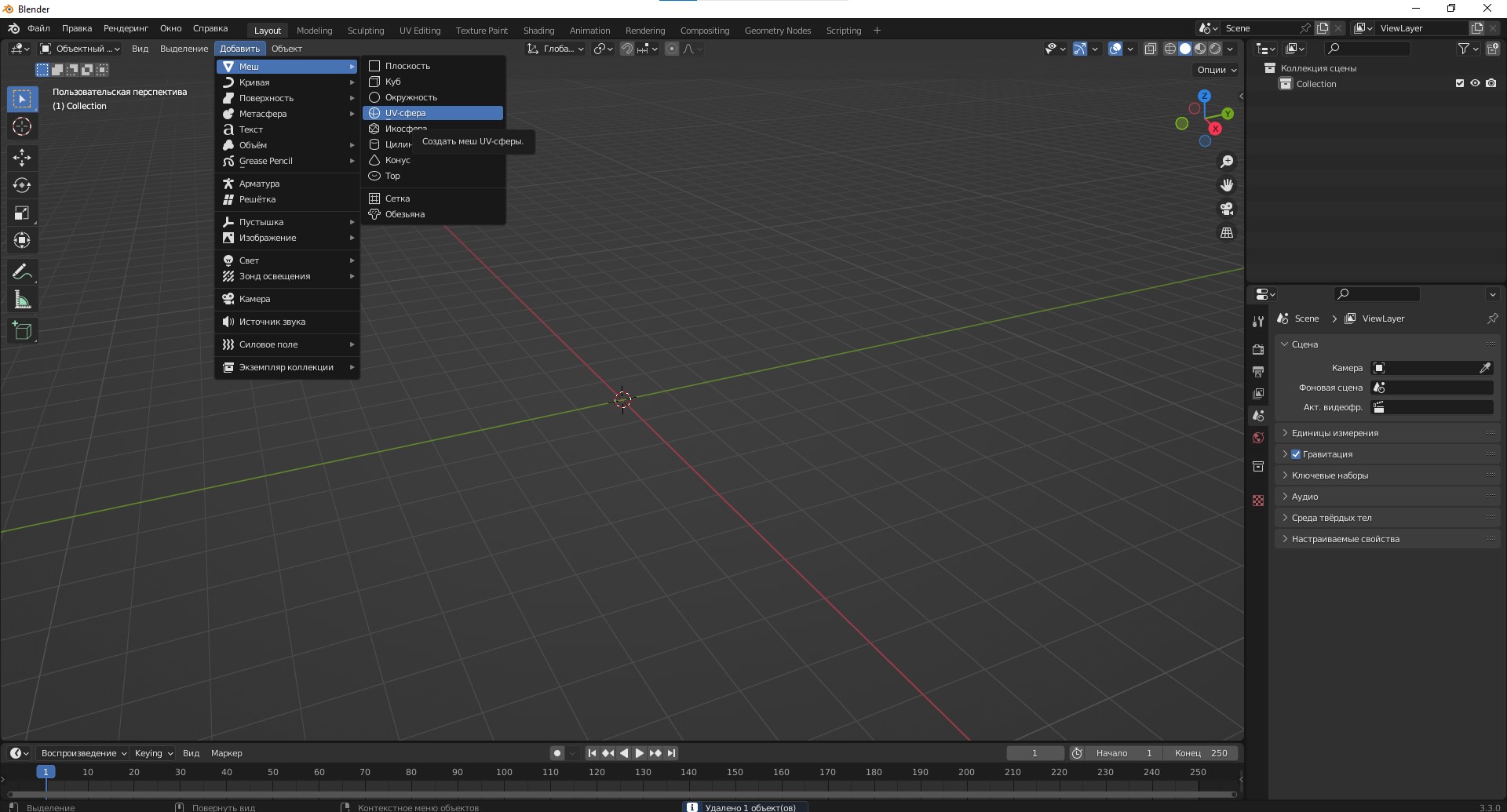Open the Кривая submenu

[286, 82]
